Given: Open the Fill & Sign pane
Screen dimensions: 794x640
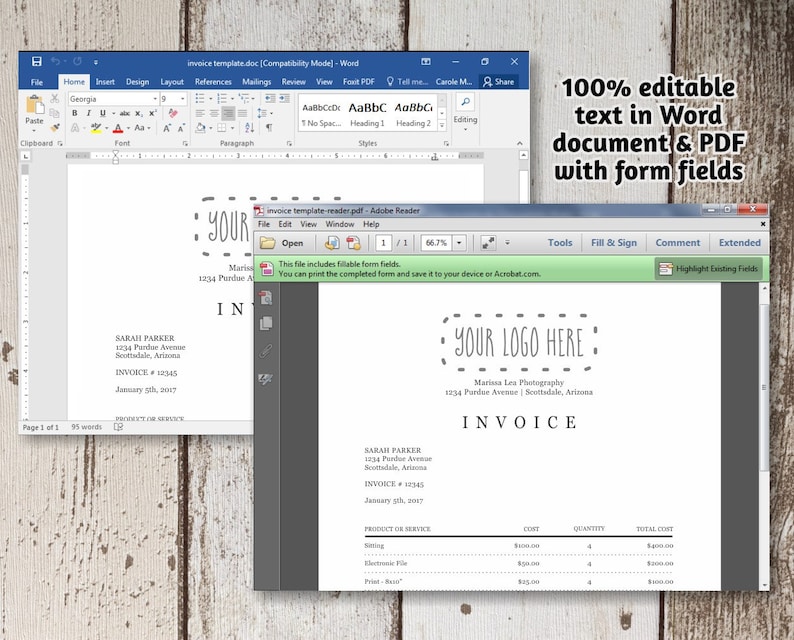Looking at the screenshot, I should tap(614, 243).
